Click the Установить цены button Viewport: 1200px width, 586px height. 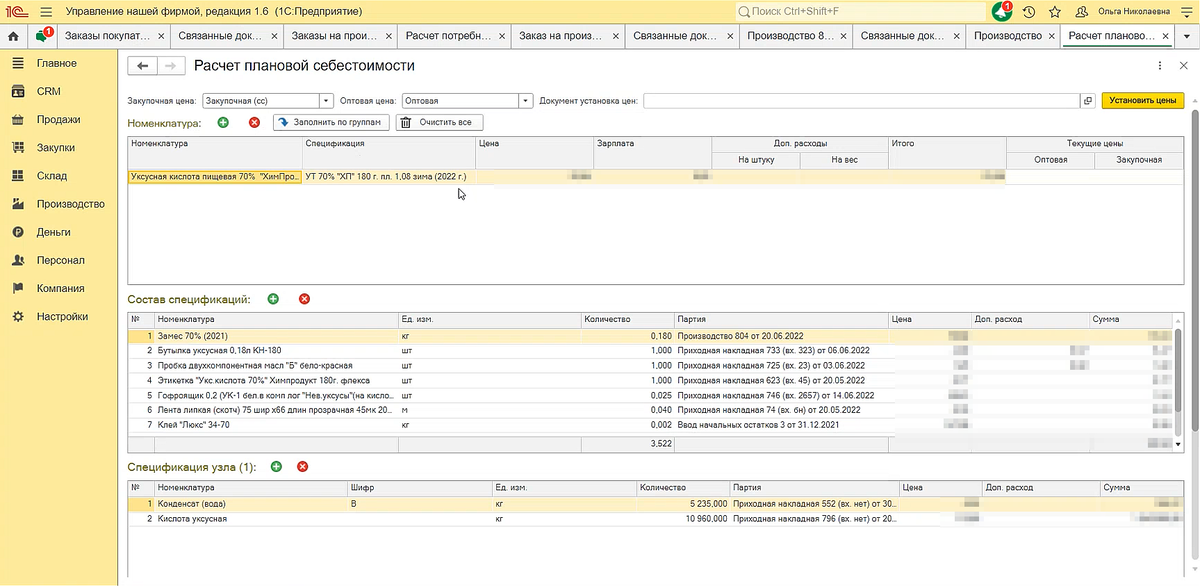click(1142, 100)
